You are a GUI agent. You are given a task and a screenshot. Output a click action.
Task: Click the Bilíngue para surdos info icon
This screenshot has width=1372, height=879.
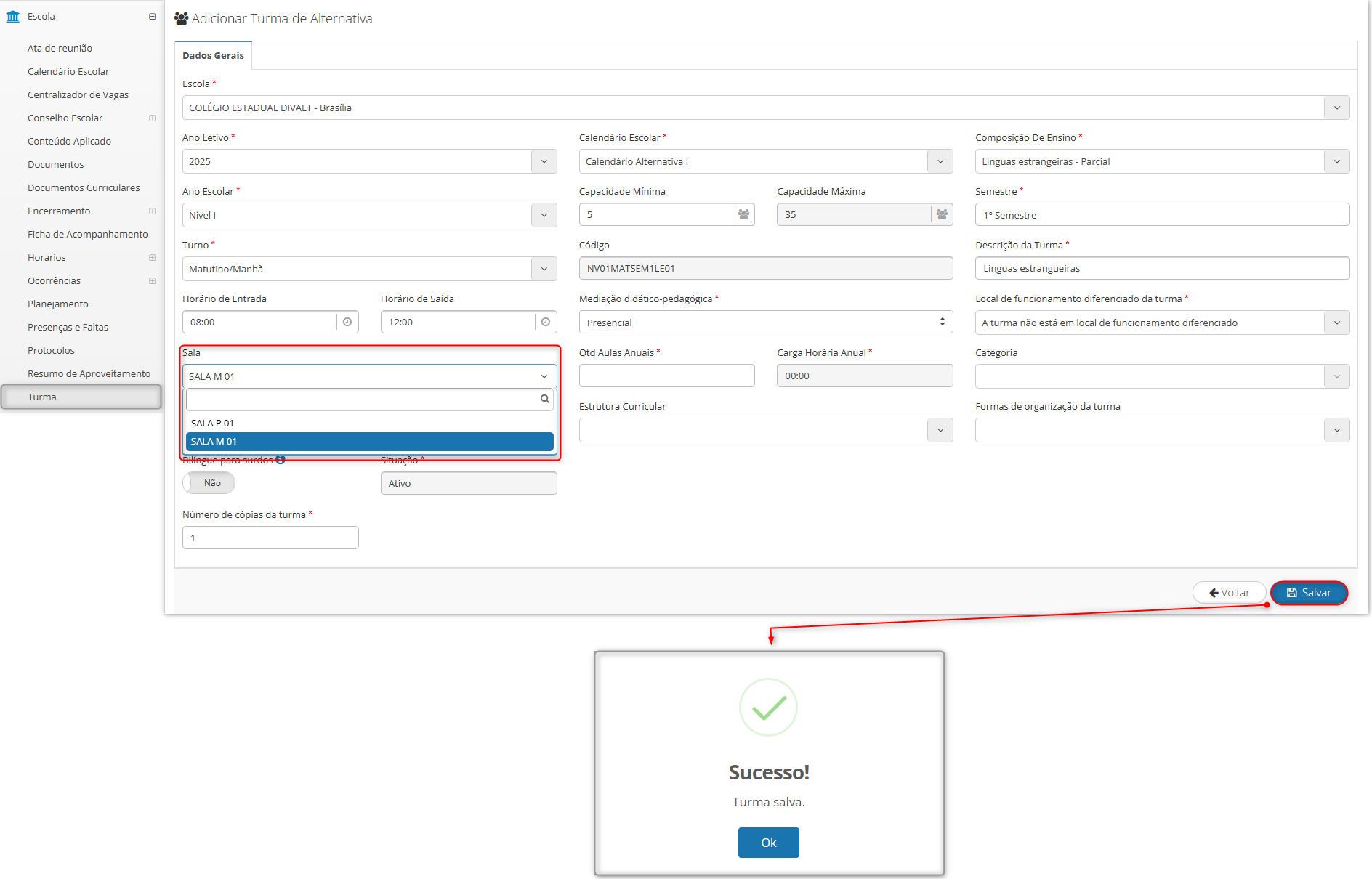click(x=281, y=461)
